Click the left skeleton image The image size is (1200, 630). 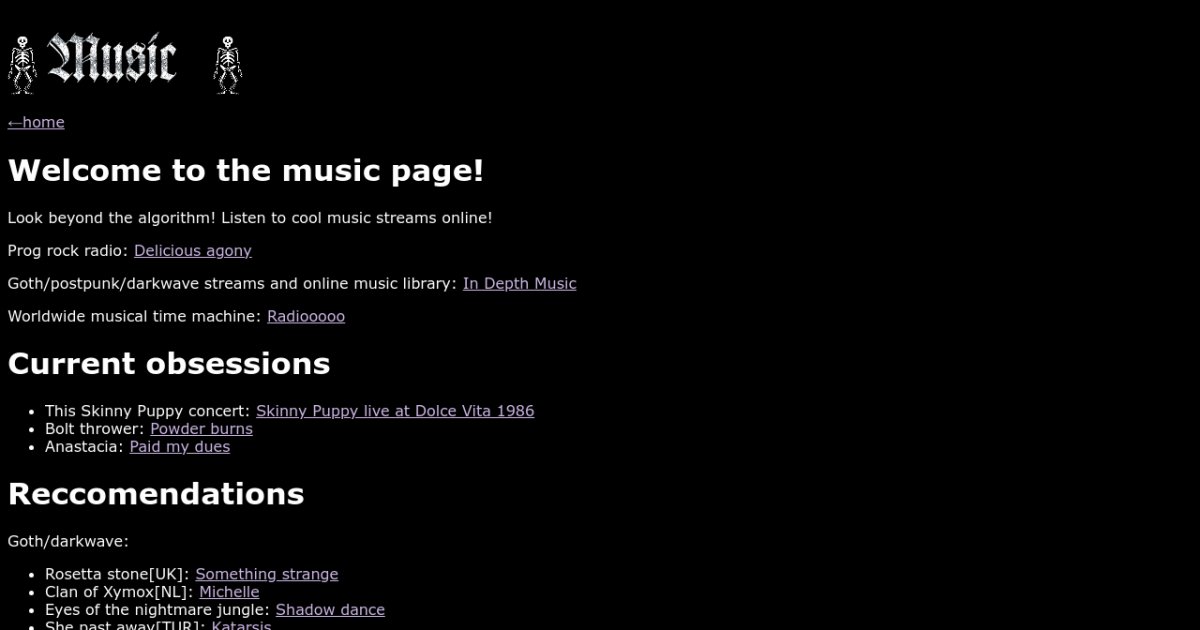click(x=22, y=65)
